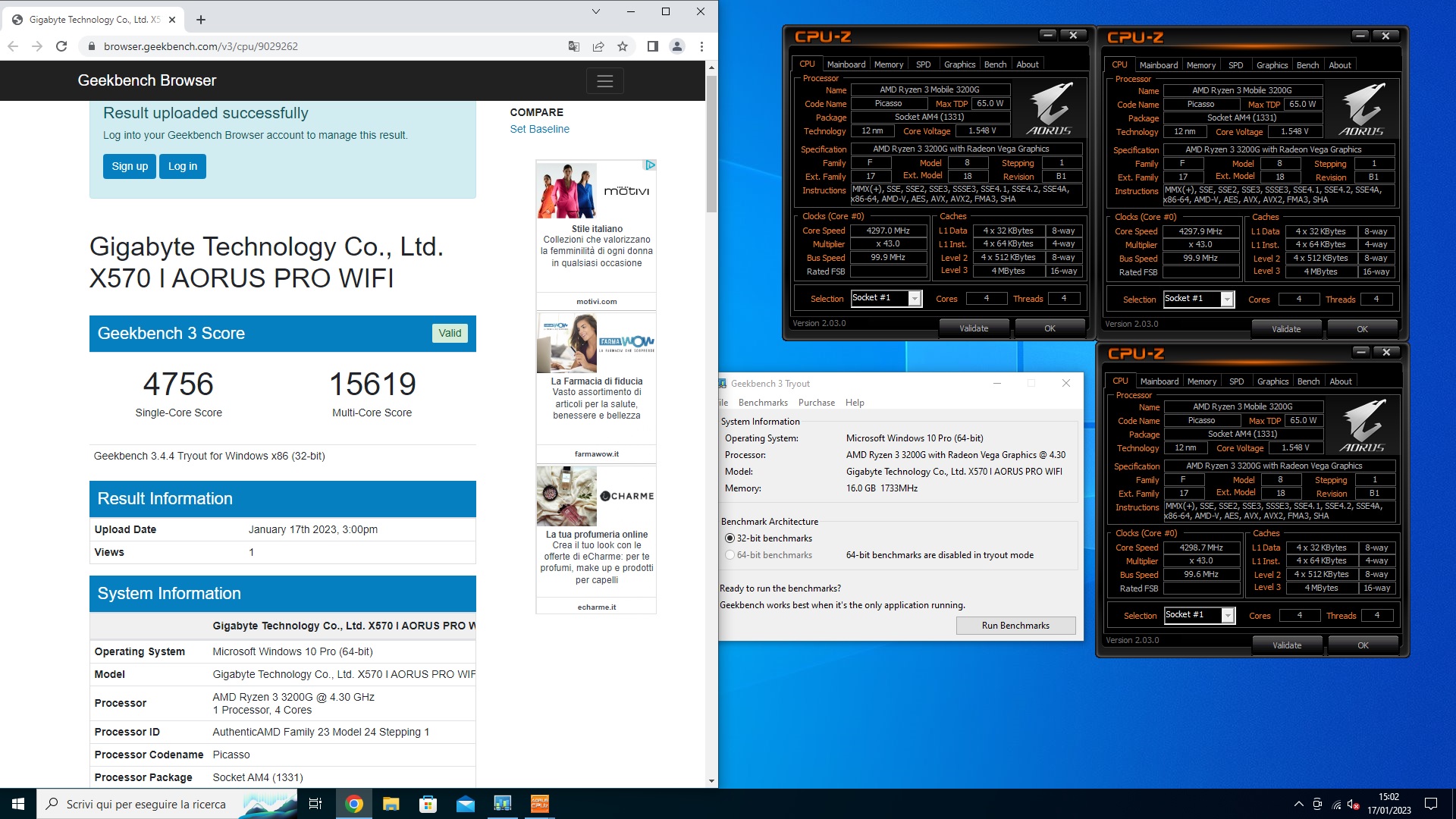Viewport: 1456px width, 819px height.
Task: Open a new Chrome tab
Action: click(201, 20)
